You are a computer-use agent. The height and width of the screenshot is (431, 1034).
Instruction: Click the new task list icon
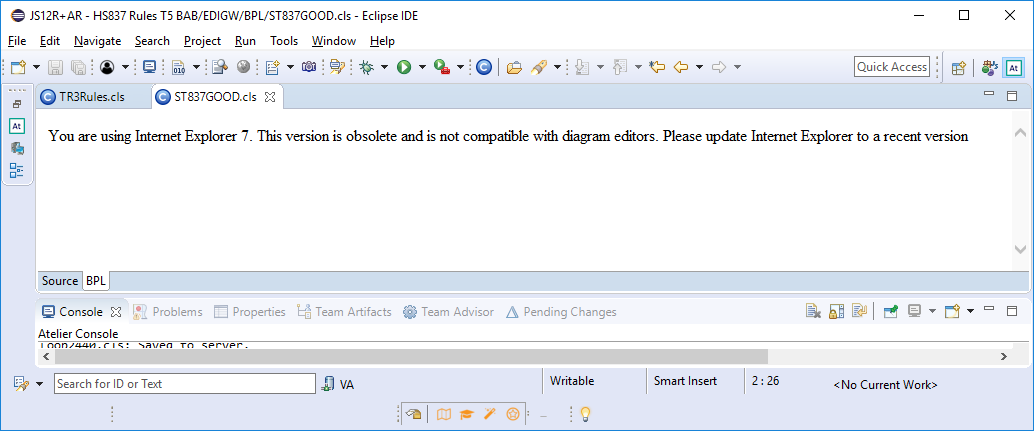272,67
